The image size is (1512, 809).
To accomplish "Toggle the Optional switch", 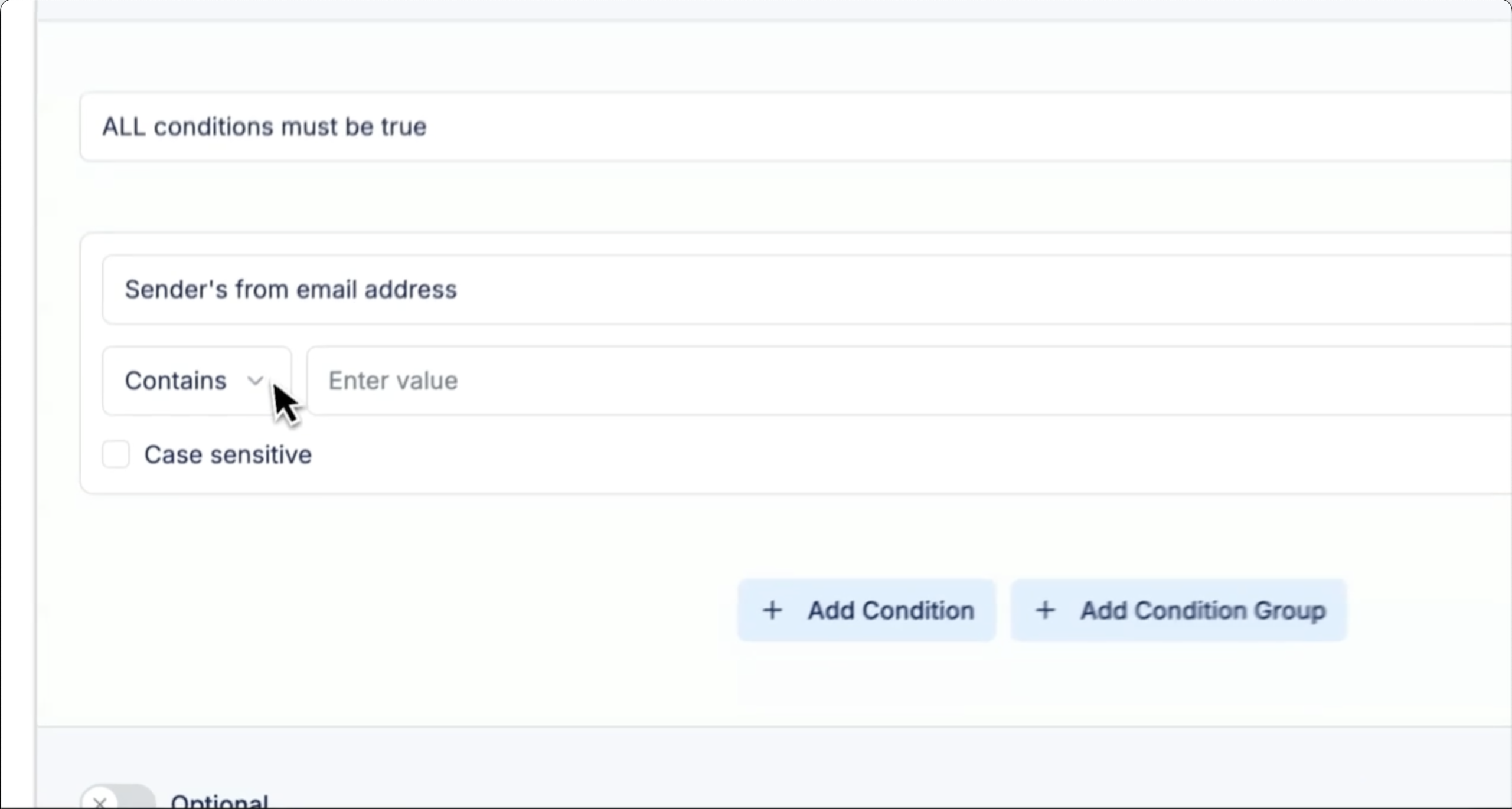I will coord(118,800).
